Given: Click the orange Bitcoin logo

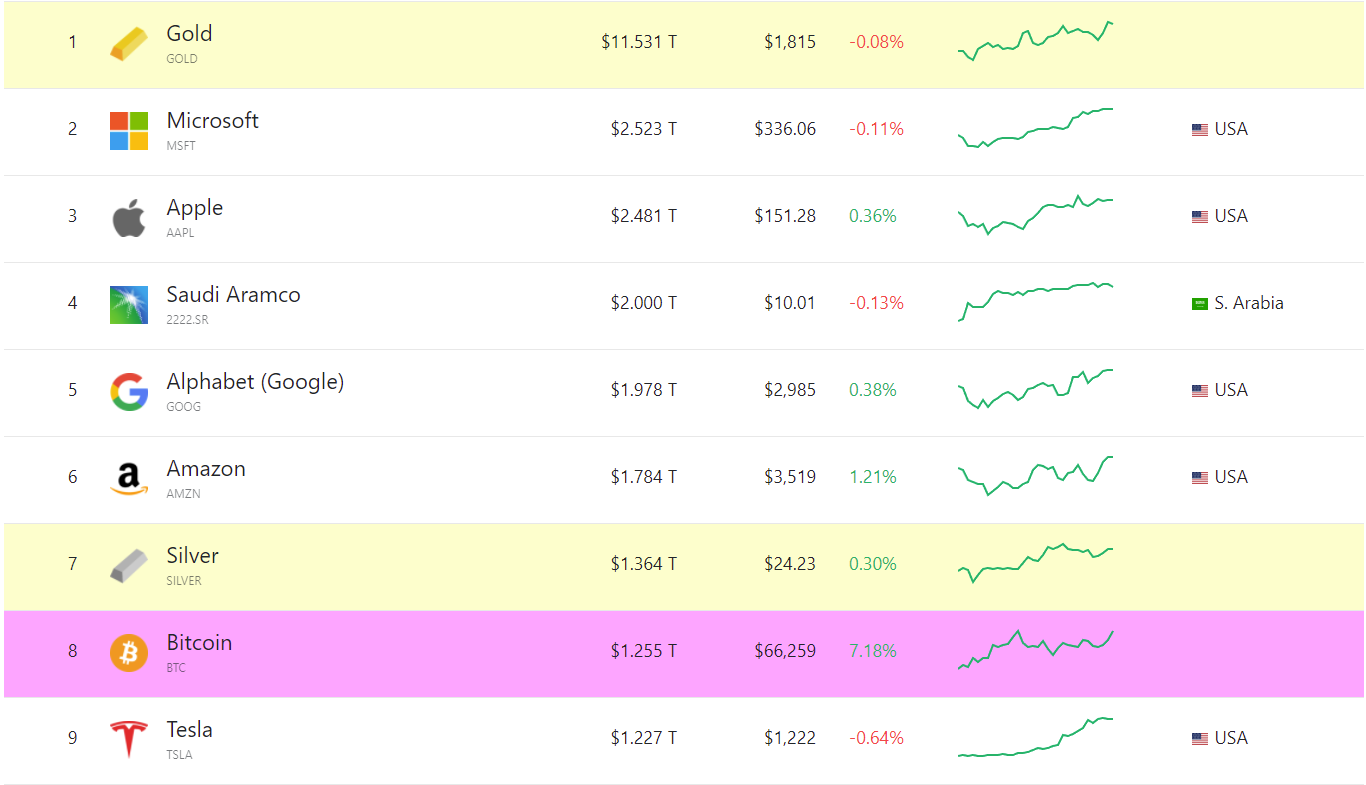Looking at the screenshot, I should point(129,653).
